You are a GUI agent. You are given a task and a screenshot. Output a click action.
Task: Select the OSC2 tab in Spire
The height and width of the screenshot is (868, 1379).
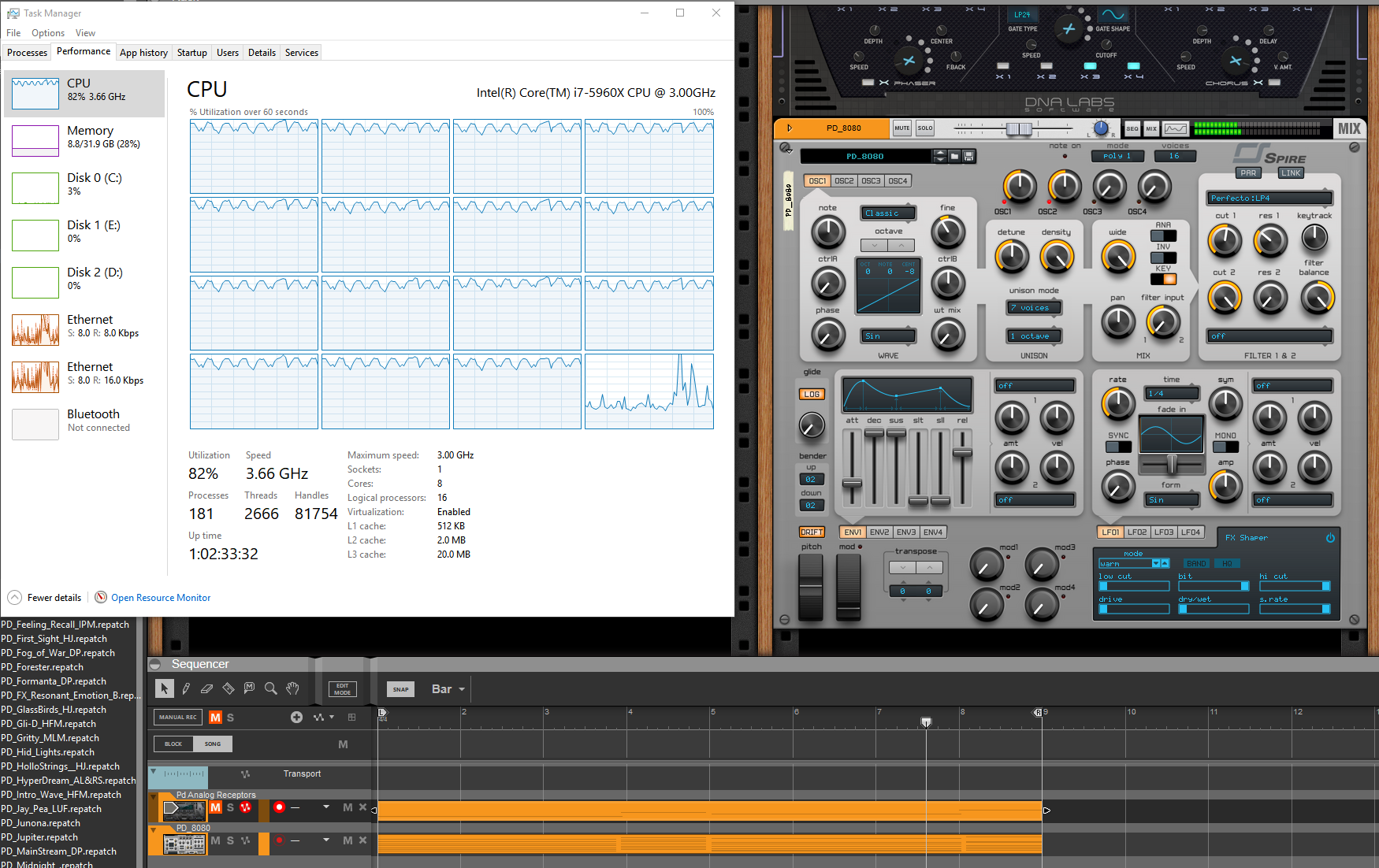tap(844, 181)
